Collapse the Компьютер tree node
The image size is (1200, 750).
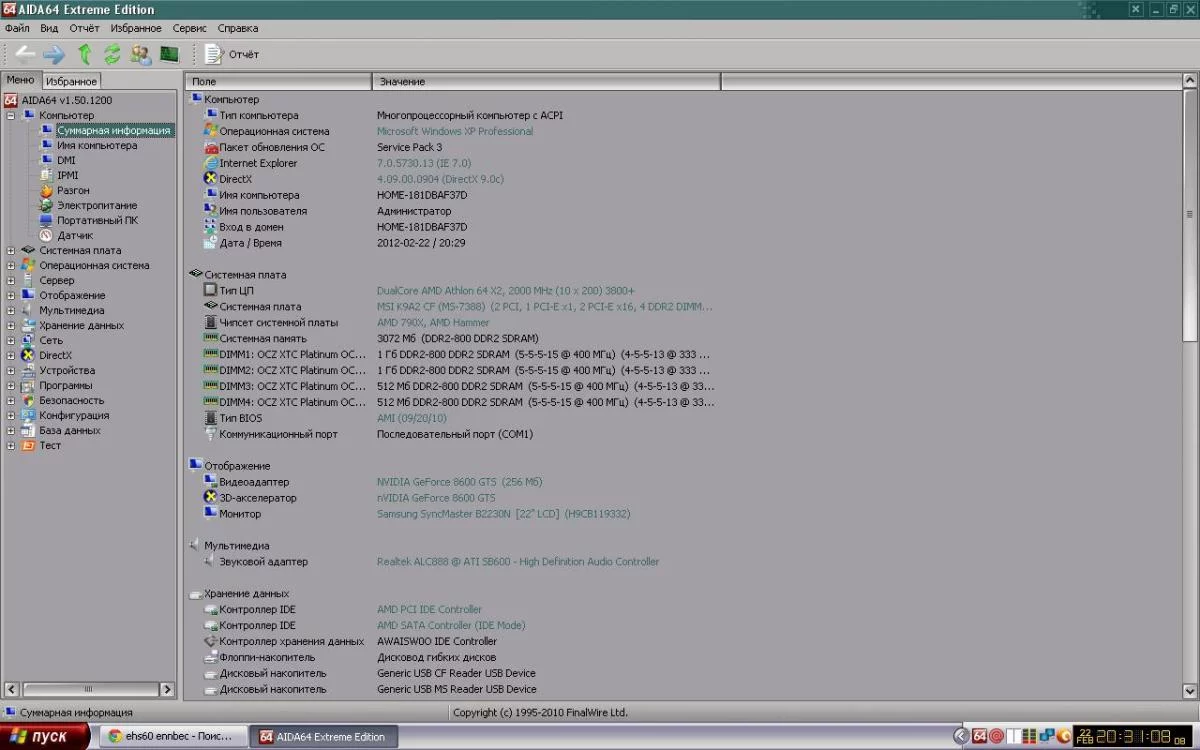(x=11, y=116)
